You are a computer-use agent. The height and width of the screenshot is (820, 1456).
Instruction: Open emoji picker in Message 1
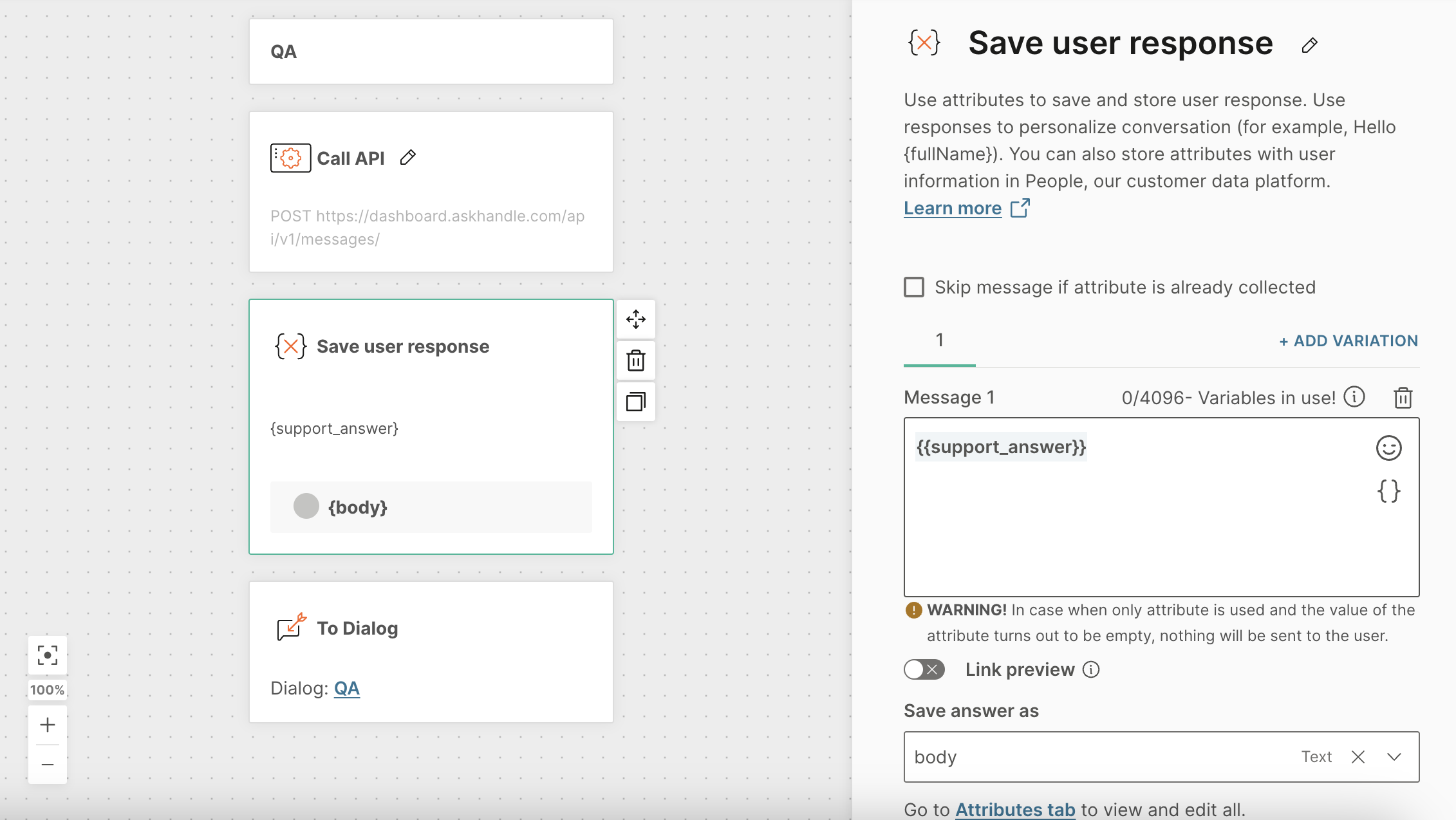coord(1388,448)
